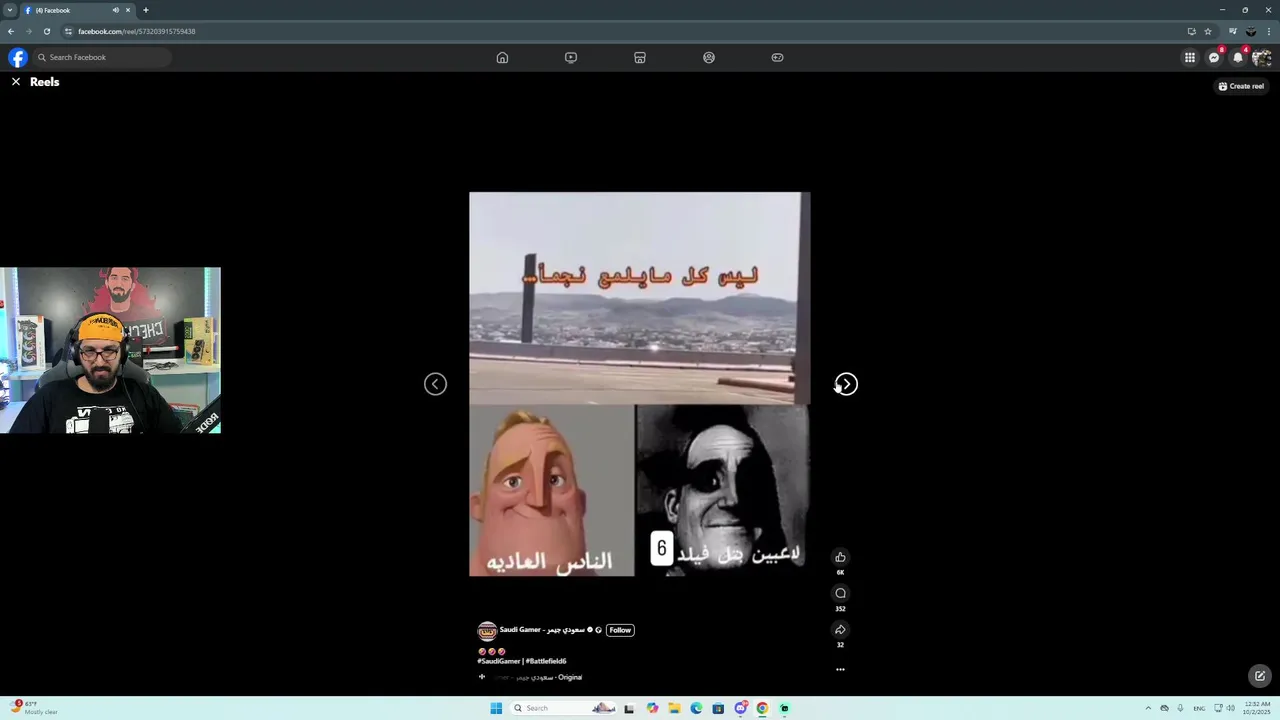Viewport: 1280px width, 720px height.
Task: Open a new browser tab
Action: pos(146,10)
